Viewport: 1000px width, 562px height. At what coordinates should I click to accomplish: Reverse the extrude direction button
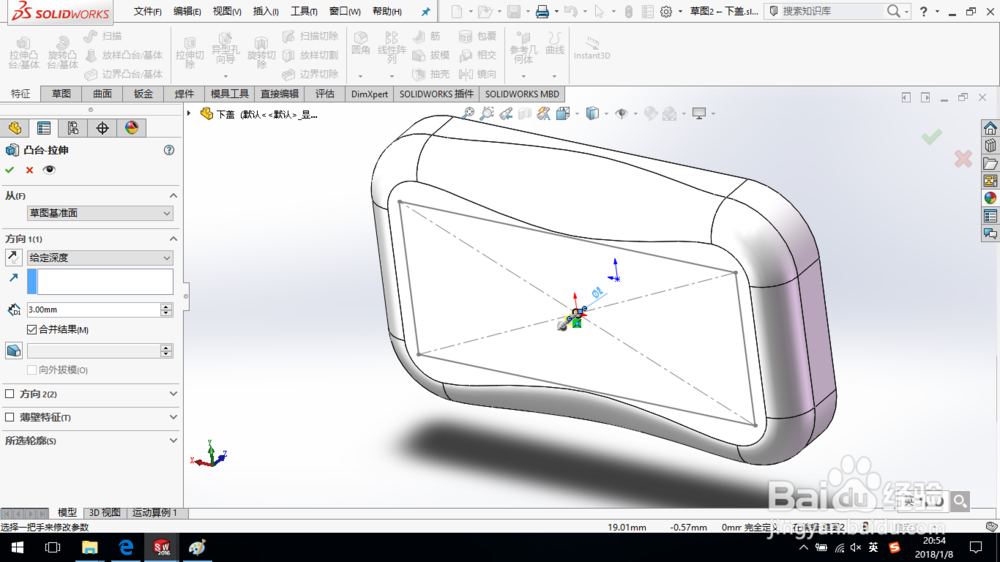coord(13,258)
